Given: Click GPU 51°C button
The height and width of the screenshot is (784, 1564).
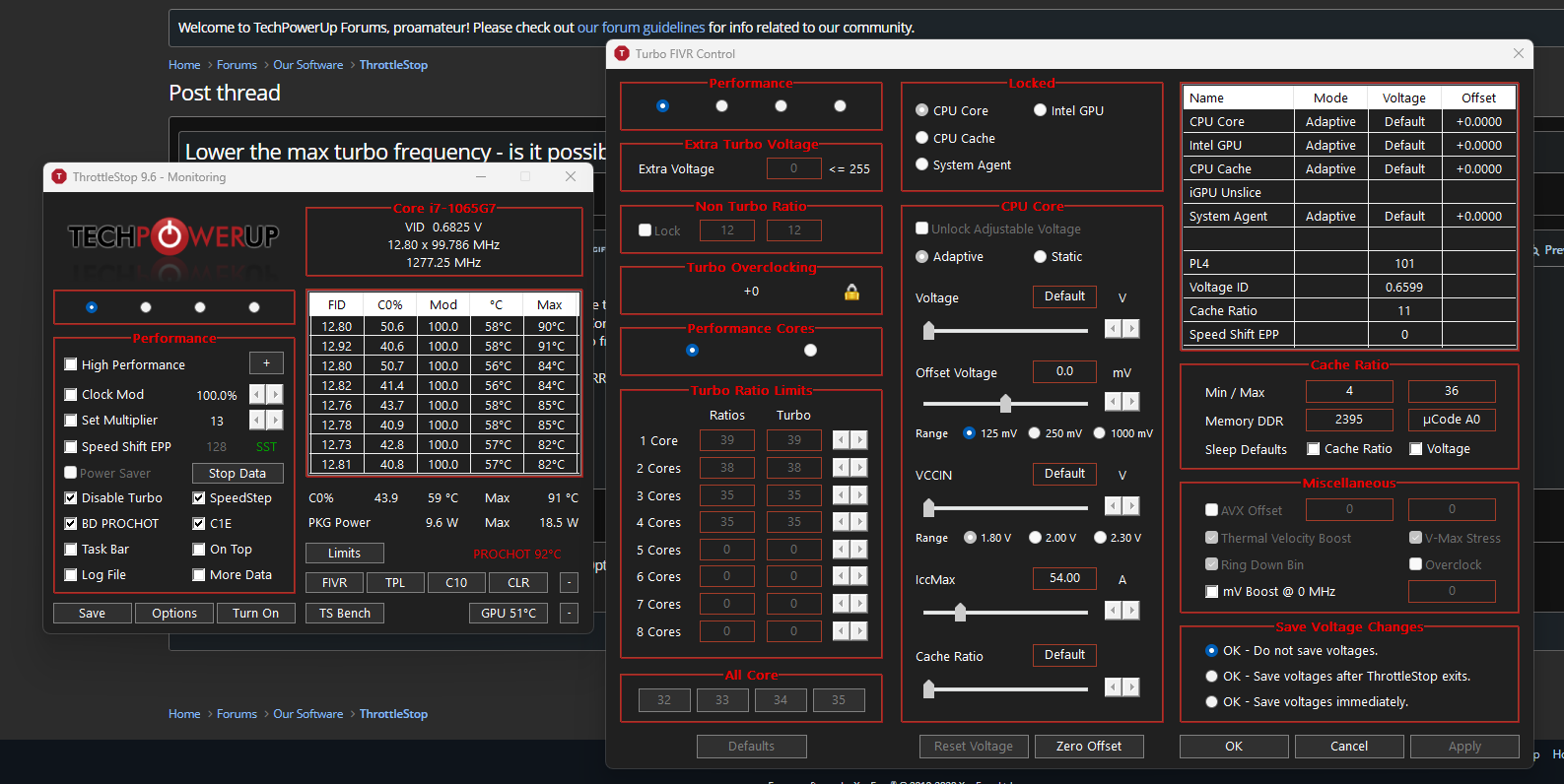Looking at the screenshot, I should [509, 613].
